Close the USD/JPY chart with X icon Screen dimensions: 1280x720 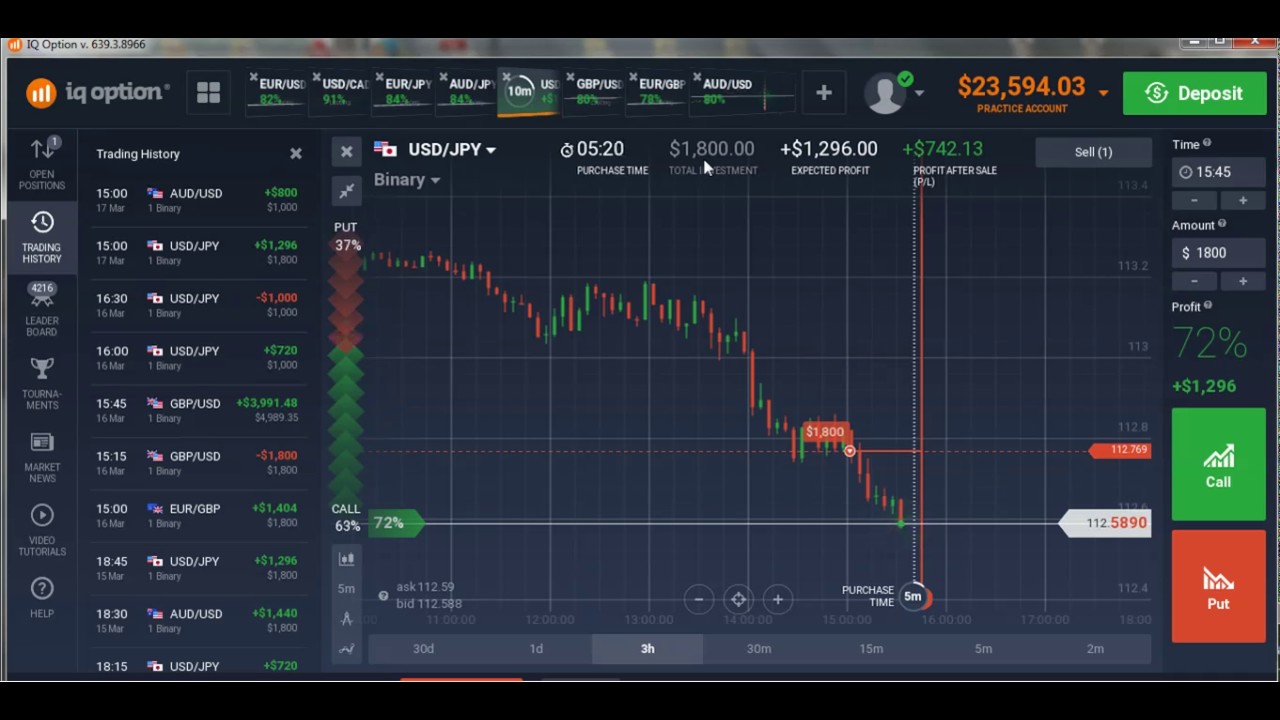coord(346,151)
